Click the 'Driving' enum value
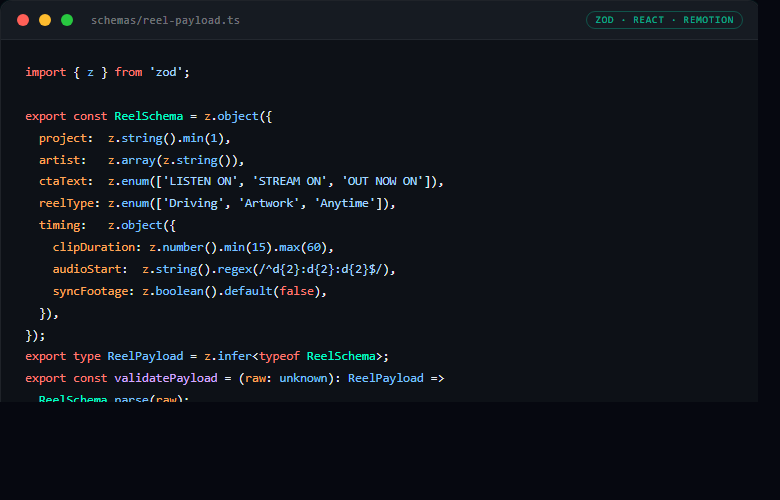780x500 pixels. coord(193,203)
